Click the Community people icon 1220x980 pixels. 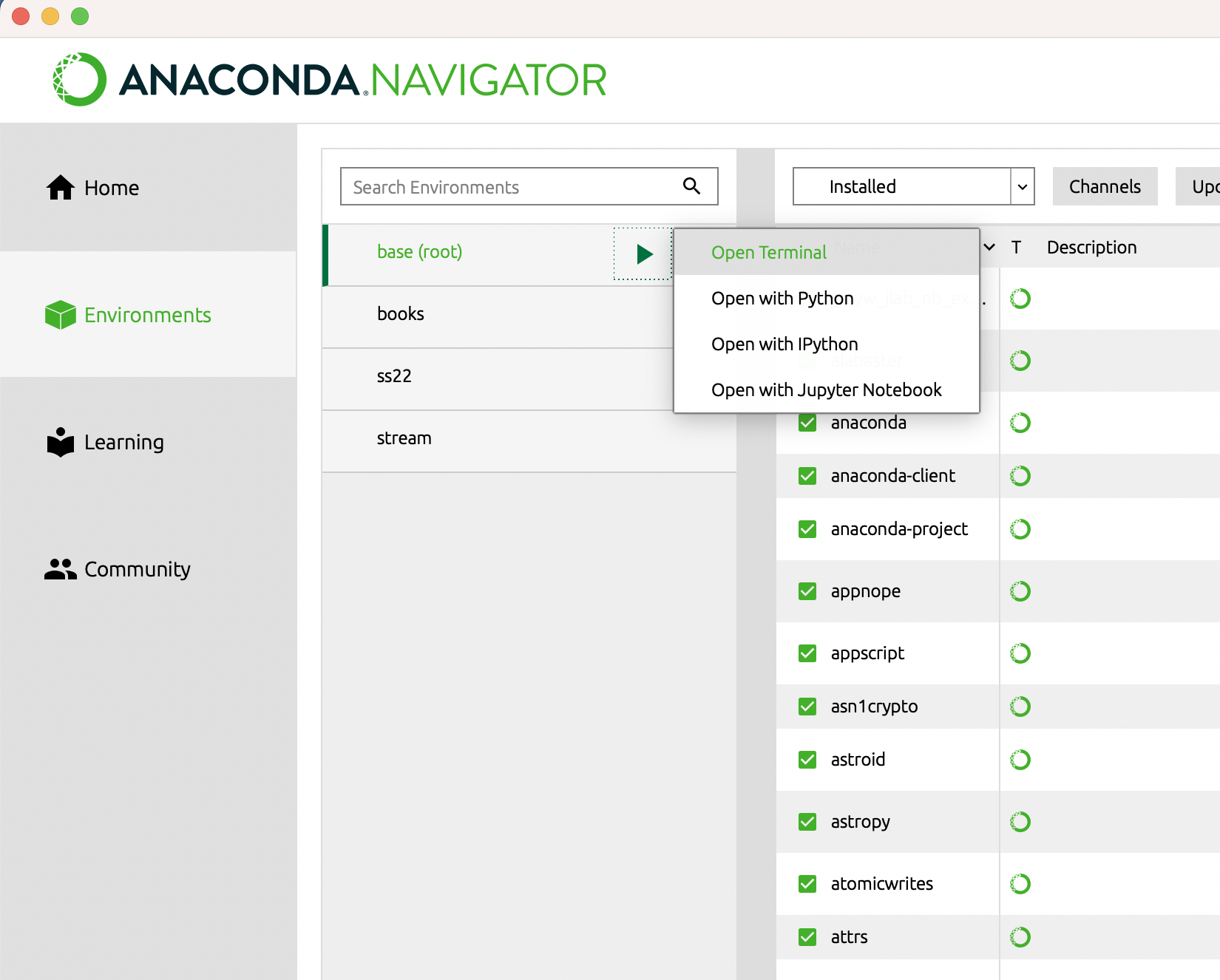click(61, 569)
